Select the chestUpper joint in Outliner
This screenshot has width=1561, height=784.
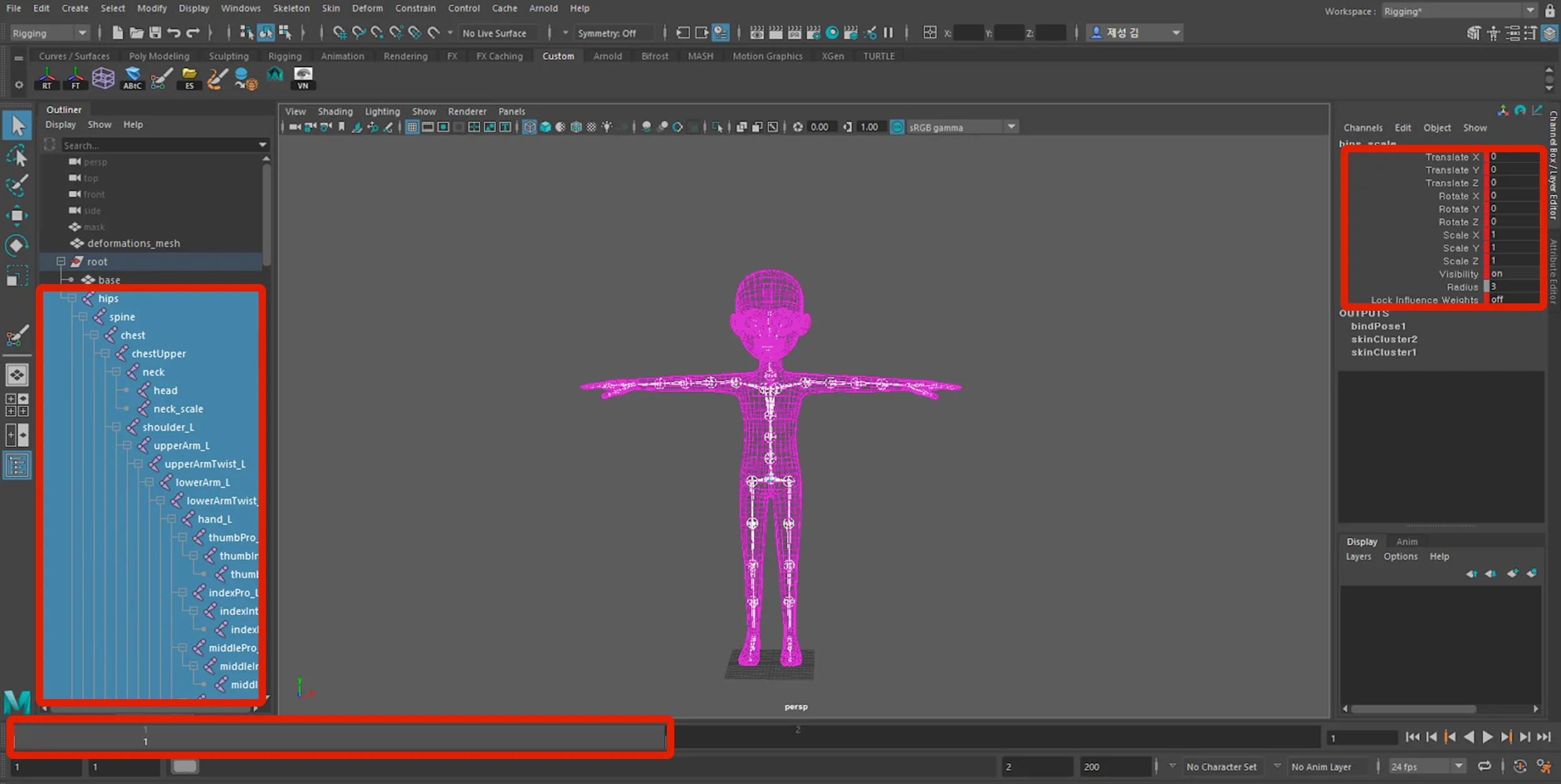159,353
